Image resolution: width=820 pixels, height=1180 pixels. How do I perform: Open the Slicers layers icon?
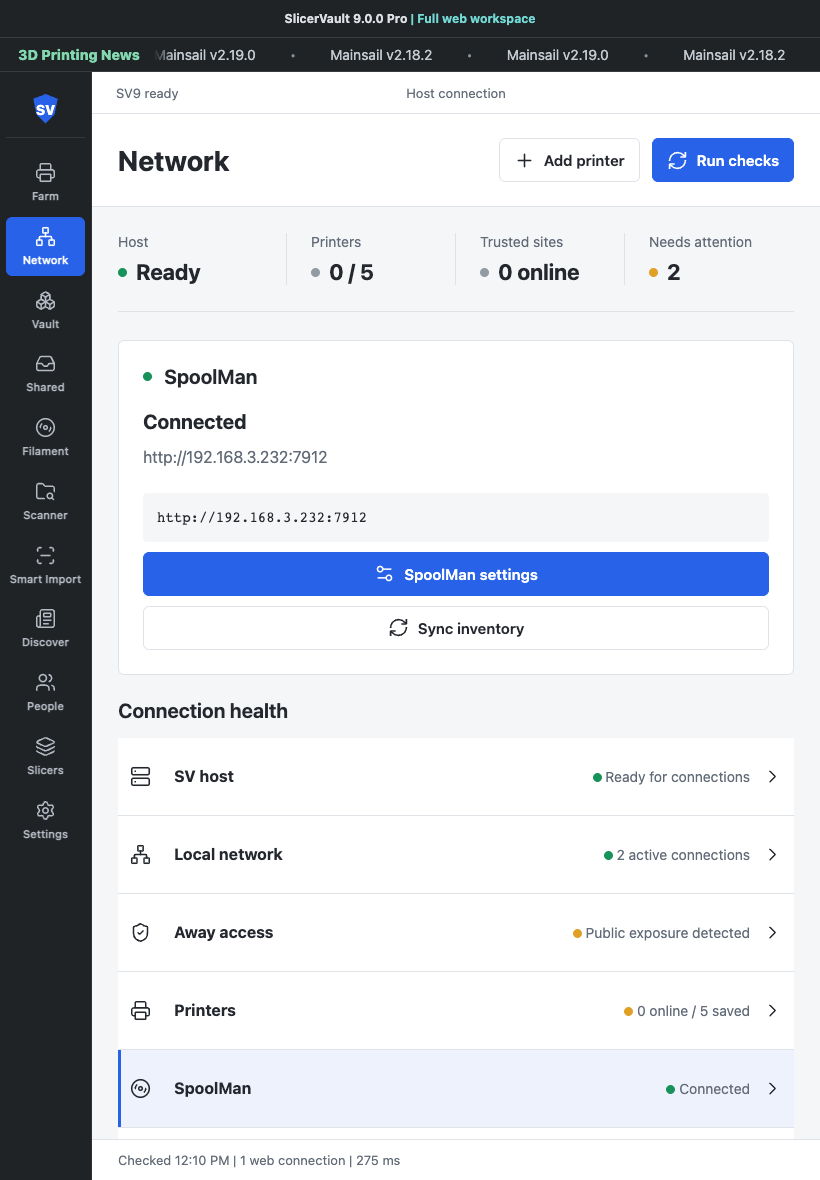point(45,747)
